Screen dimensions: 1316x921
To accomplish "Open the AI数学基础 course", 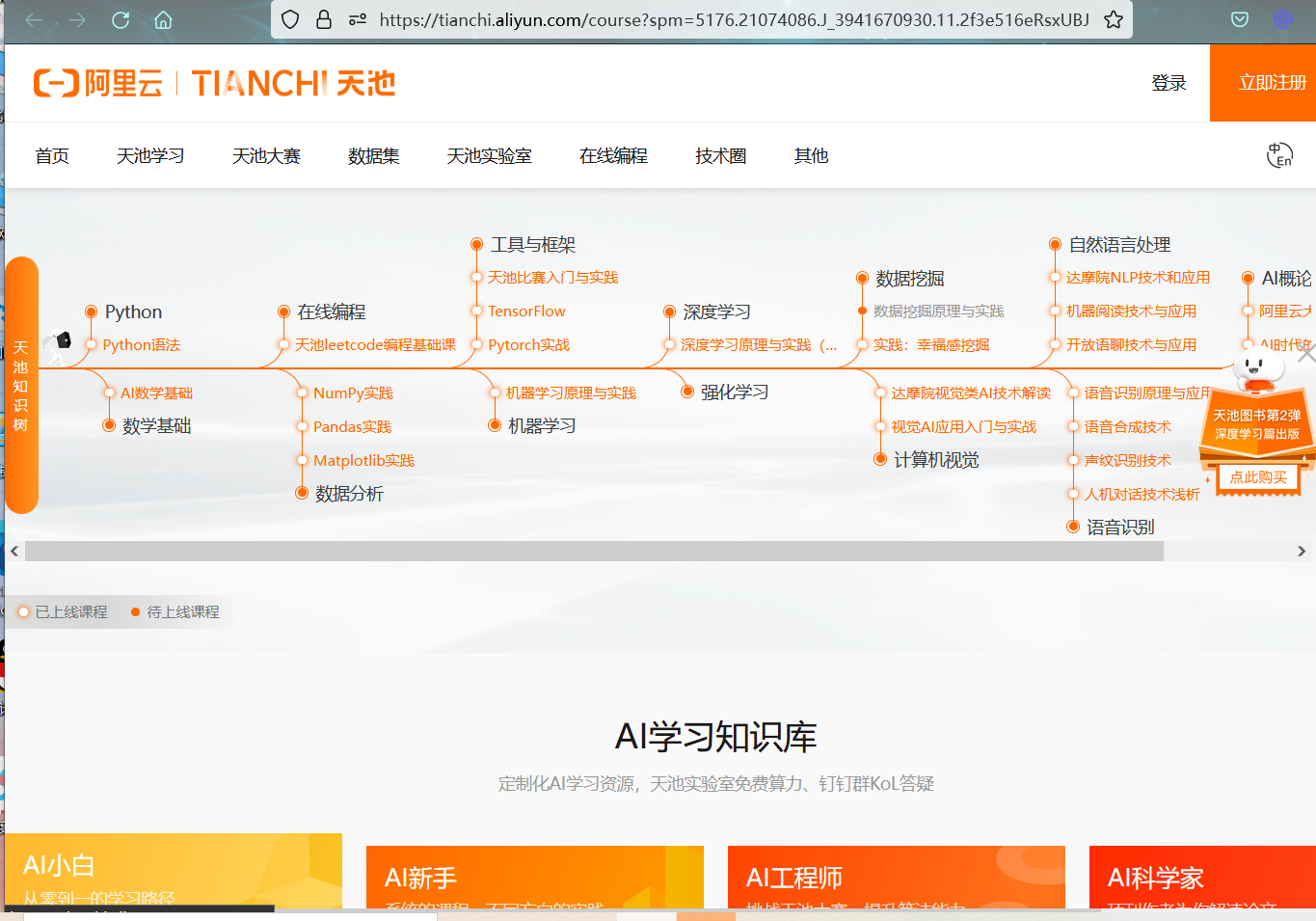I will 156,393.
